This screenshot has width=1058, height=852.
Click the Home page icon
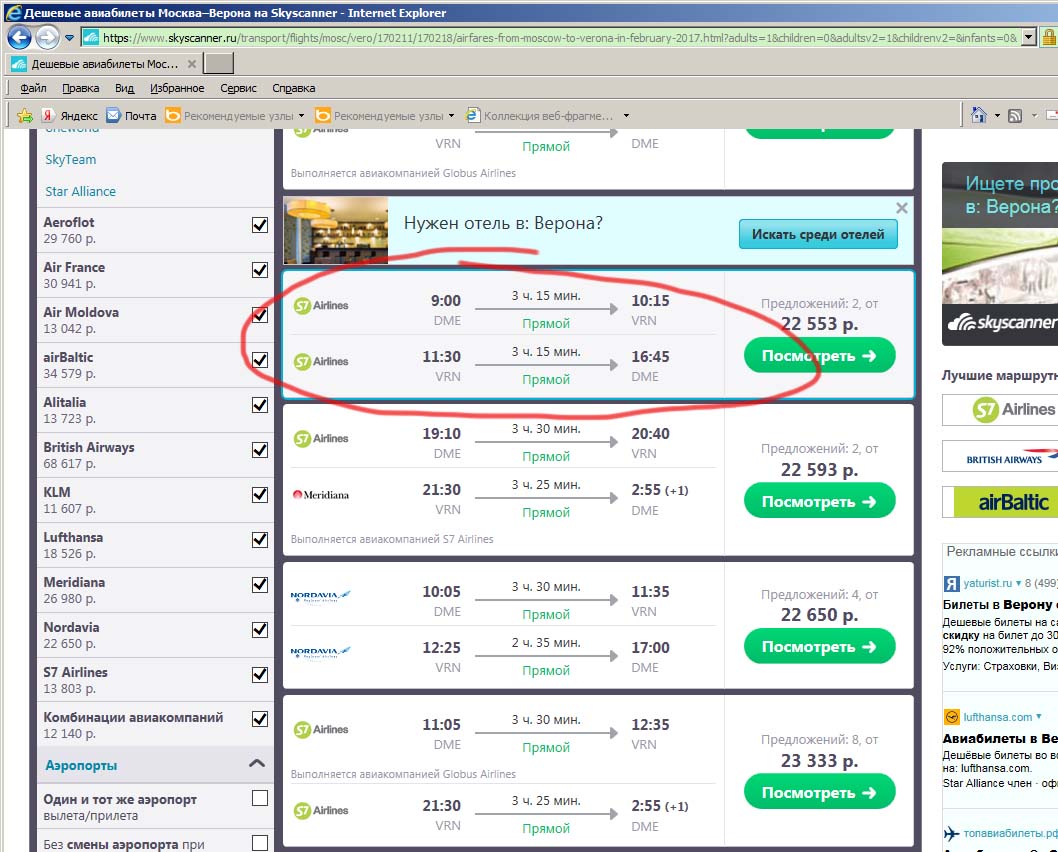(x=978, y=115)
